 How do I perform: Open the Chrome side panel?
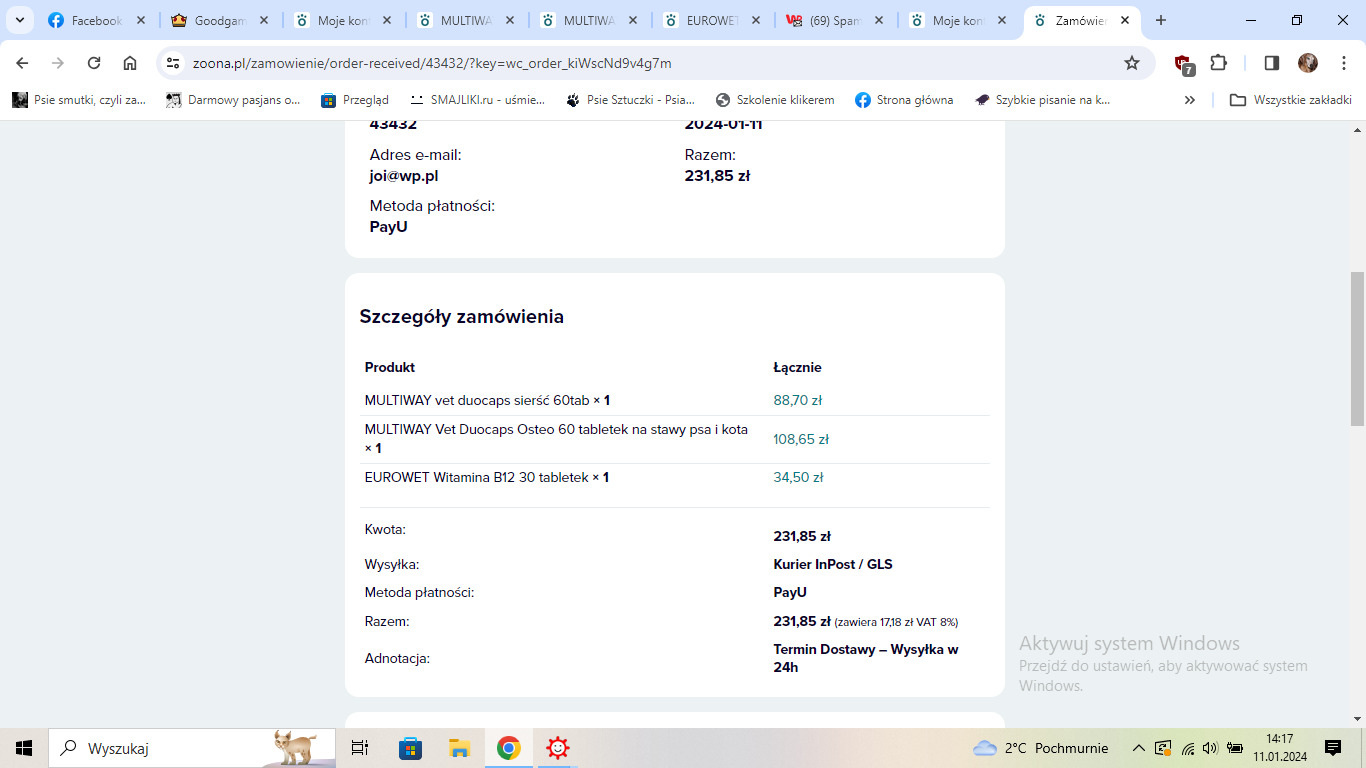1272,63
